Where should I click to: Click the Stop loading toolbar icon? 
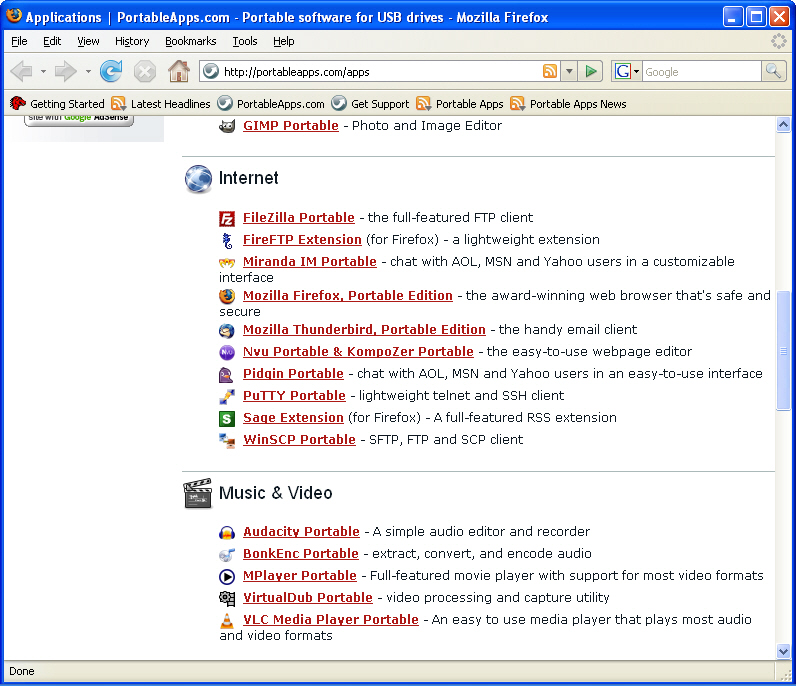(x=145, y=71)
